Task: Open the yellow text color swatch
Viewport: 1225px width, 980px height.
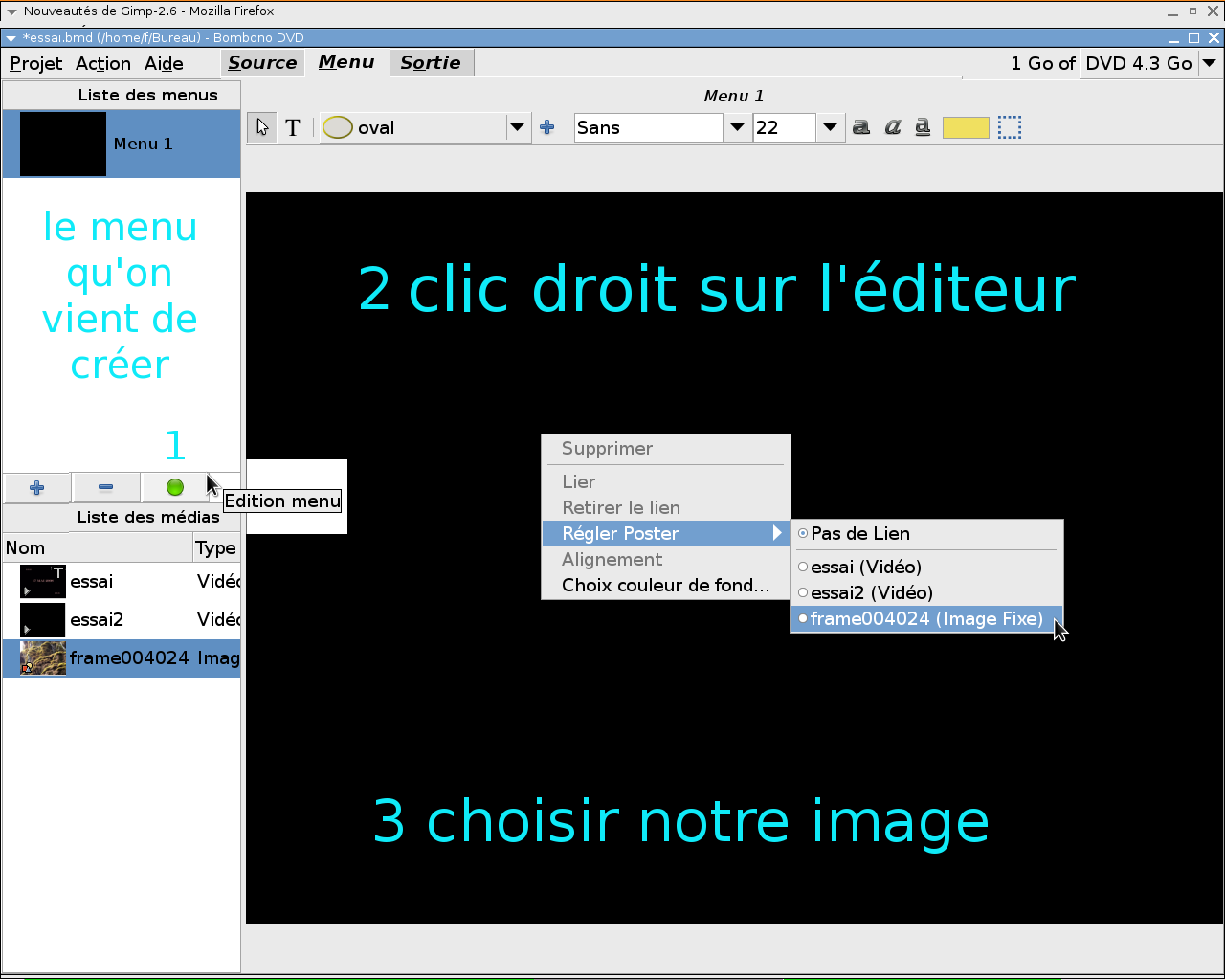Action: pos(966,127)
